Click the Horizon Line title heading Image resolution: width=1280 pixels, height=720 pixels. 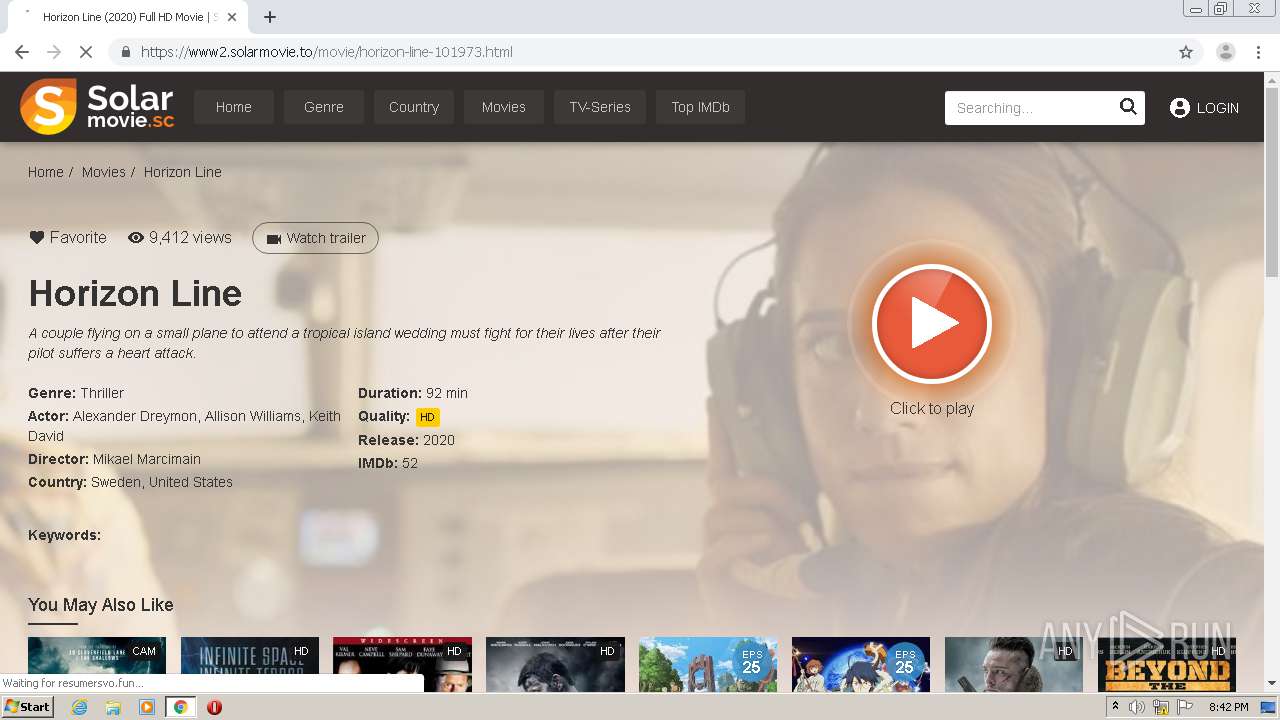pyautogui.click(x=135, y=293)
